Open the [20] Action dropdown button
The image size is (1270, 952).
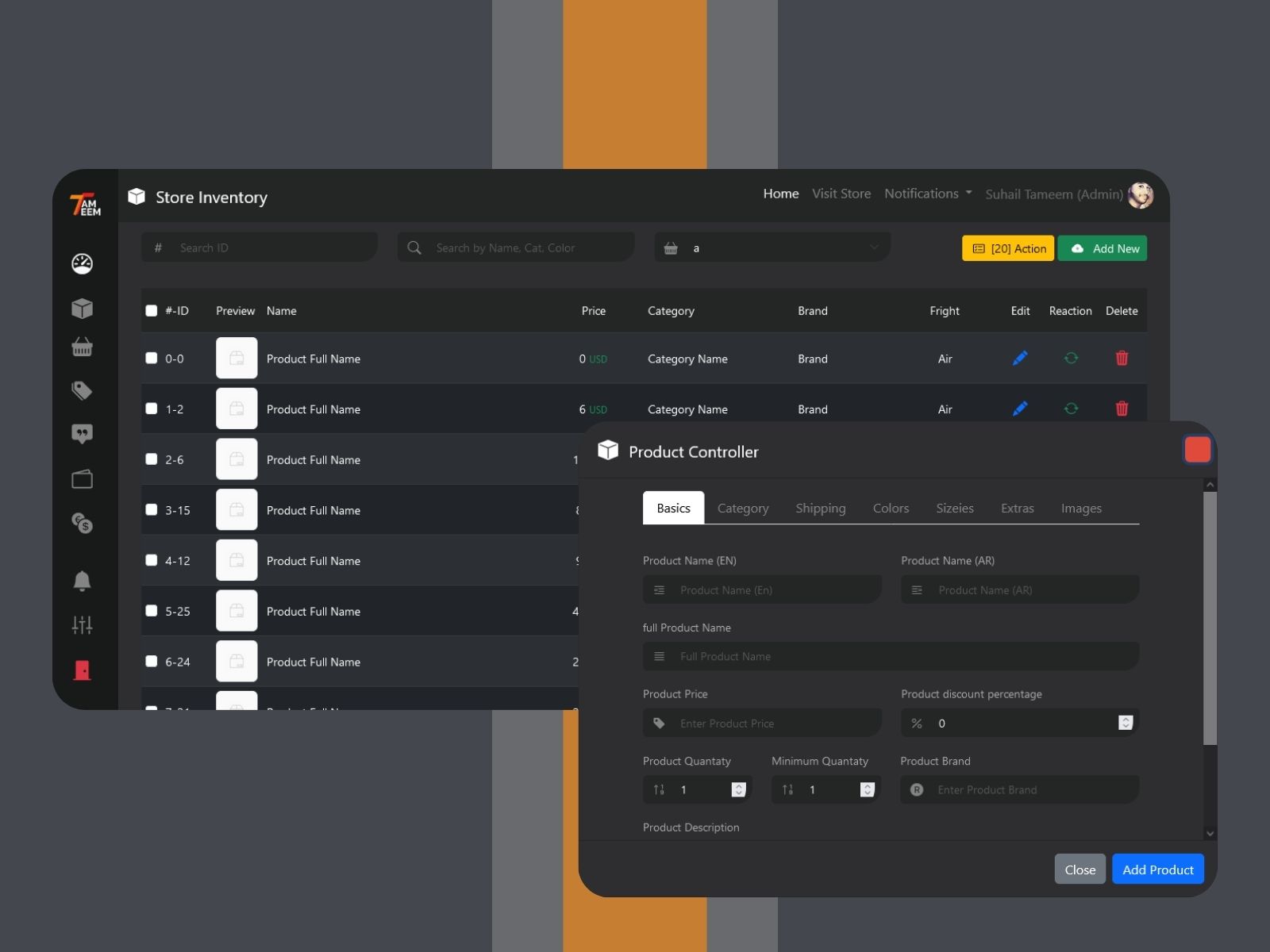tap(1008, 248)
